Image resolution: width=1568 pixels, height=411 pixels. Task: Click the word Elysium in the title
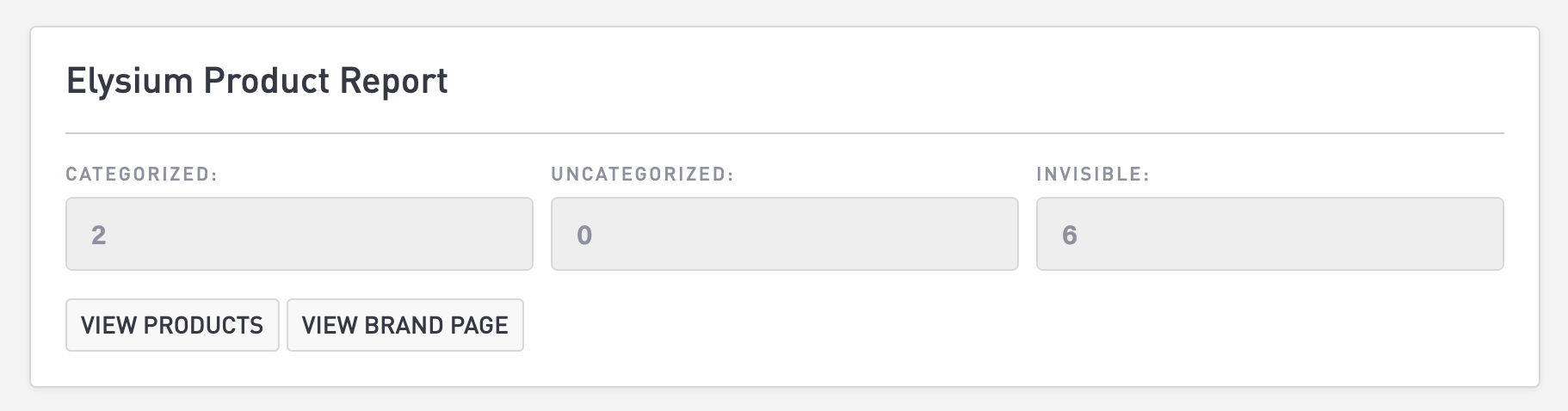[128, 81]
